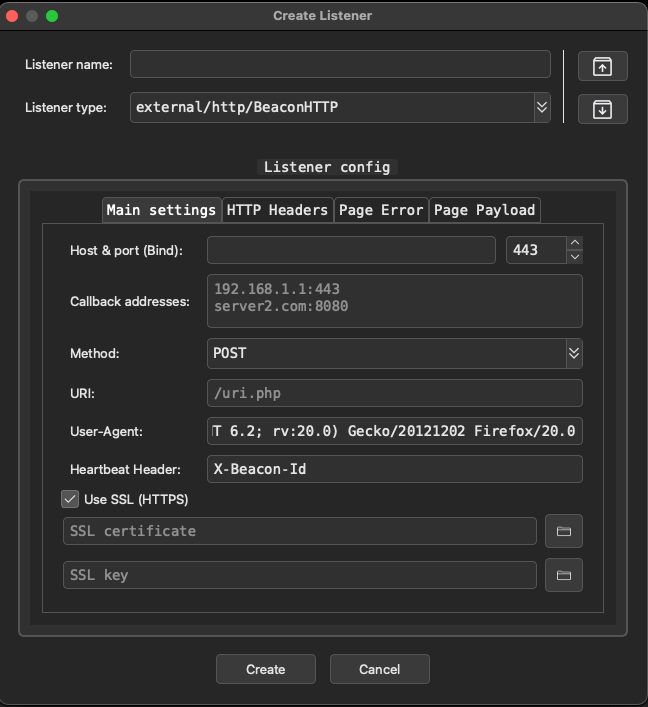Focus the Listener name input field
Image resolution: width=648 pixels, height=707 pixels.
tap(340, 64)
